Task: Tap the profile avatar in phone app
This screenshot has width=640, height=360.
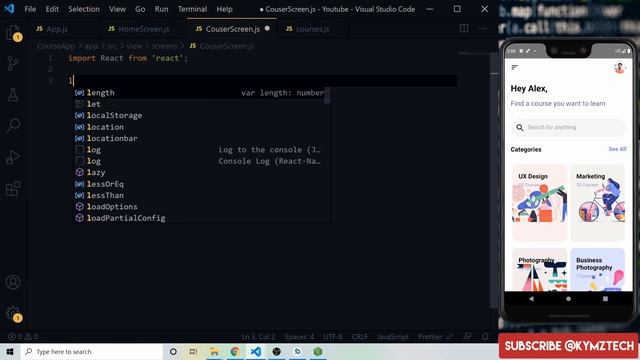Action: [x=620, y=67]
